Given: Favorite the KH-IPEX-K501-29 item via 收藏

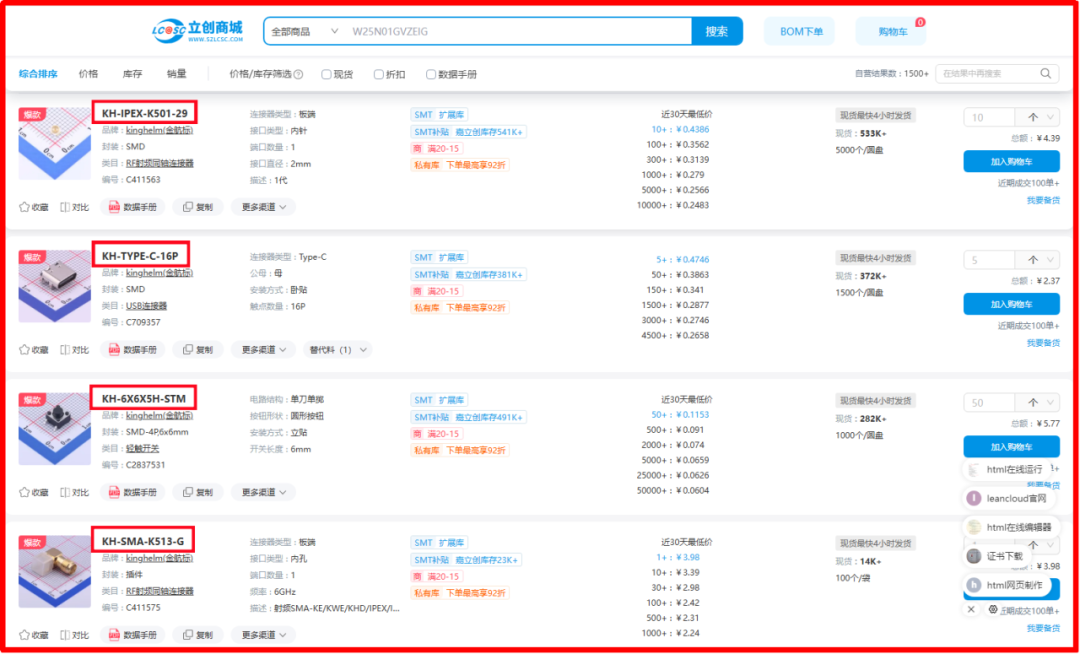Looking at the screenshot, I should point(34,207).
